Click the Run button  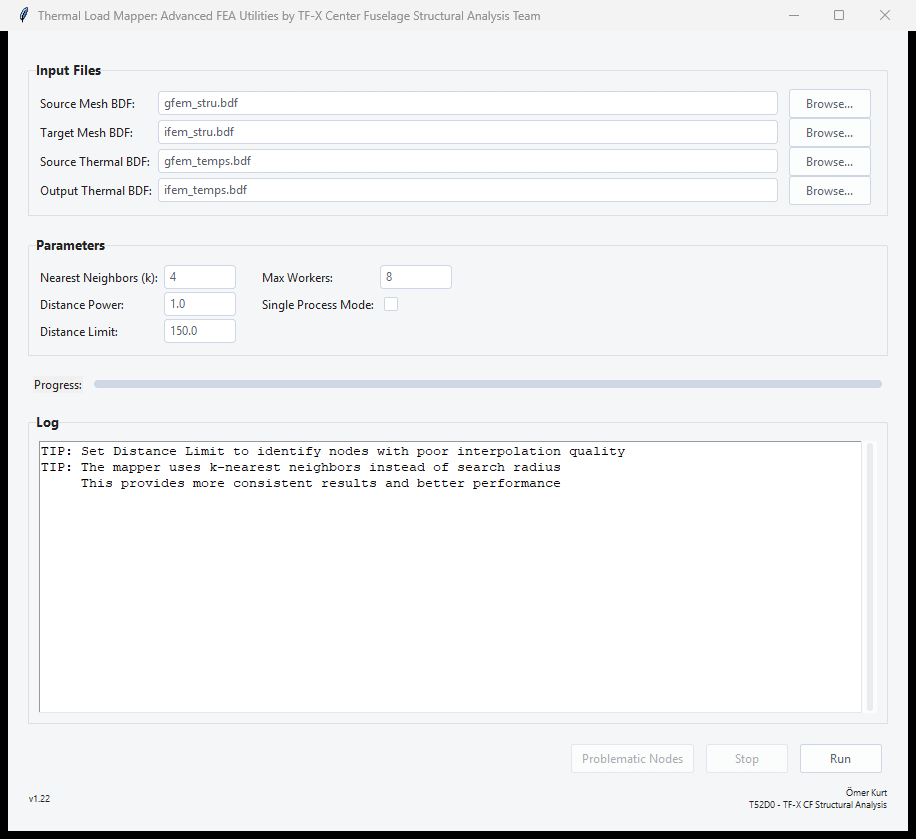(x=839, y=758)
